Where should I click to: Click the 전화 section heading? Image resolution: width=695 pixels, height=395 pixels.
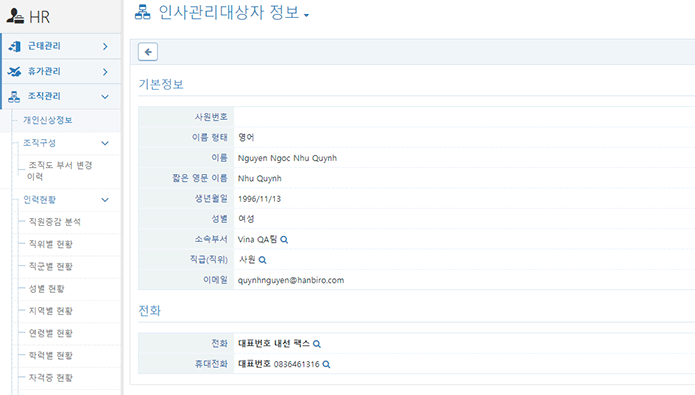click(149, 311)
